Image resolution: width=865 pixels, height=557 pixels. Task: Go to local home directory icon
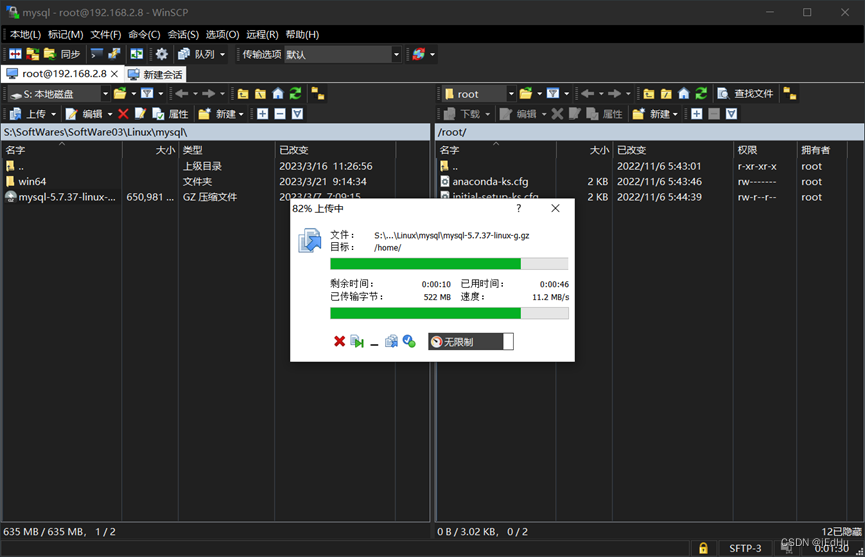278,94
